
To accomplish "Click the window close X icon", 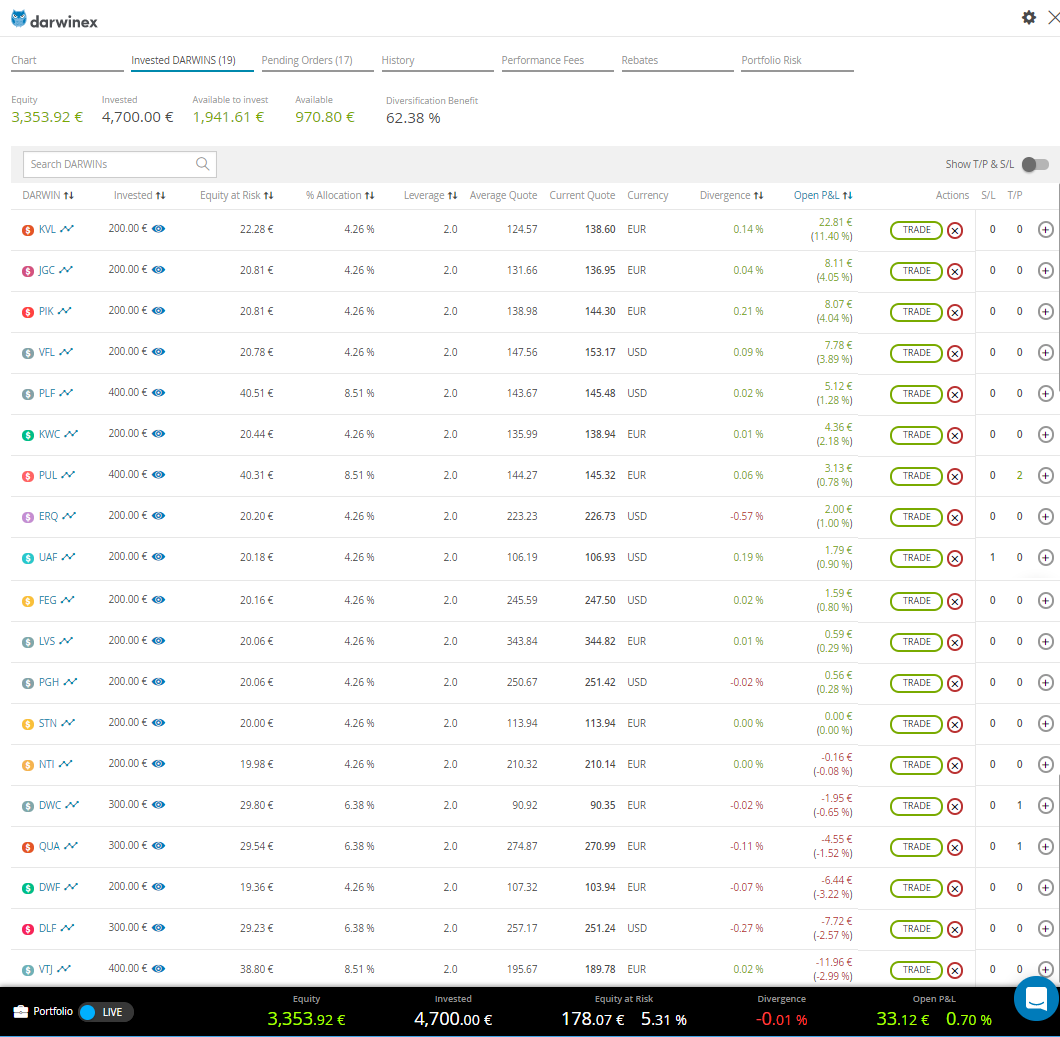I will [x=1053, y=18].
